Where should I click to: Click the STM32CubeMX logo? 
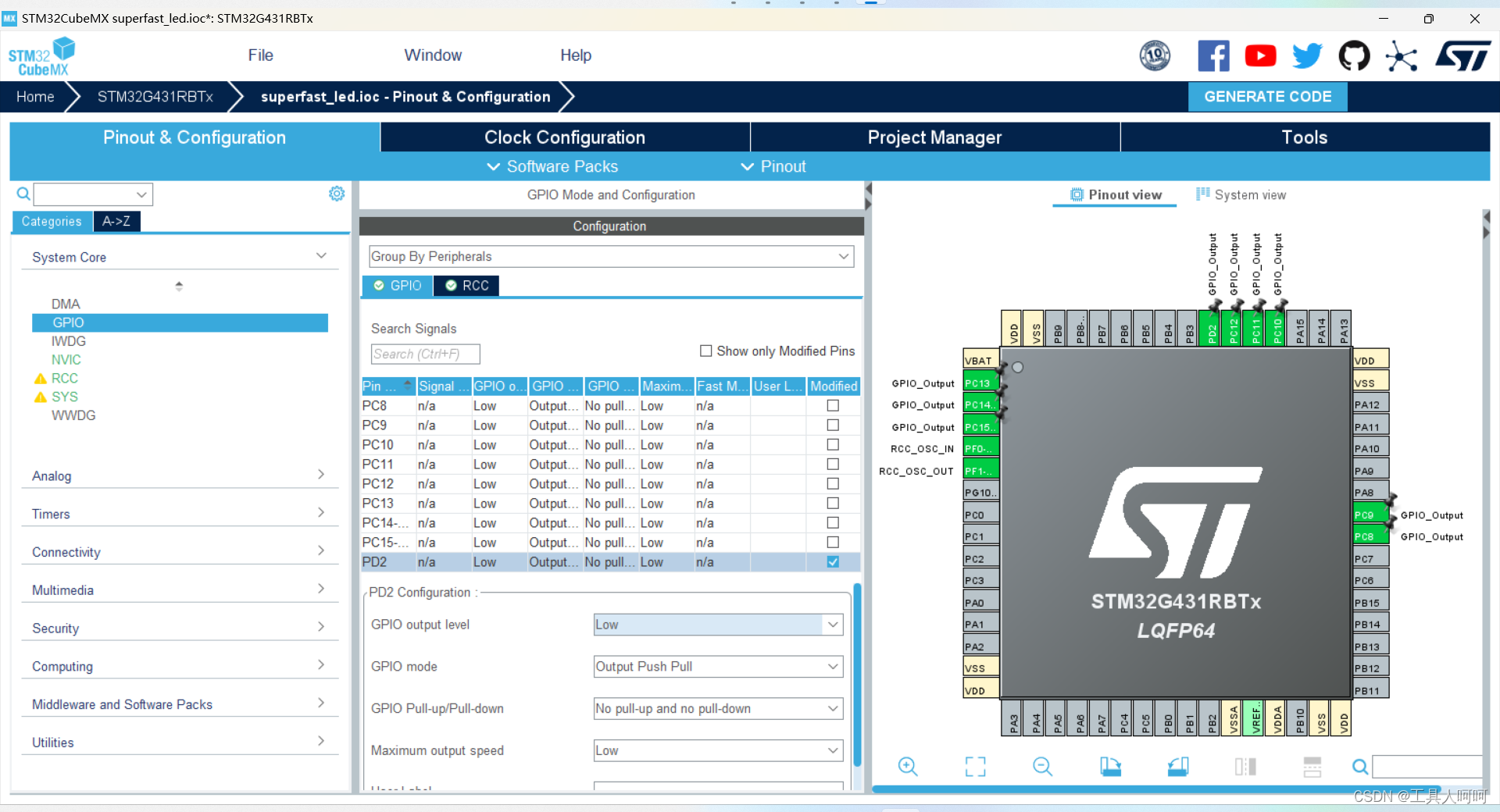click(x=42, y=56)
